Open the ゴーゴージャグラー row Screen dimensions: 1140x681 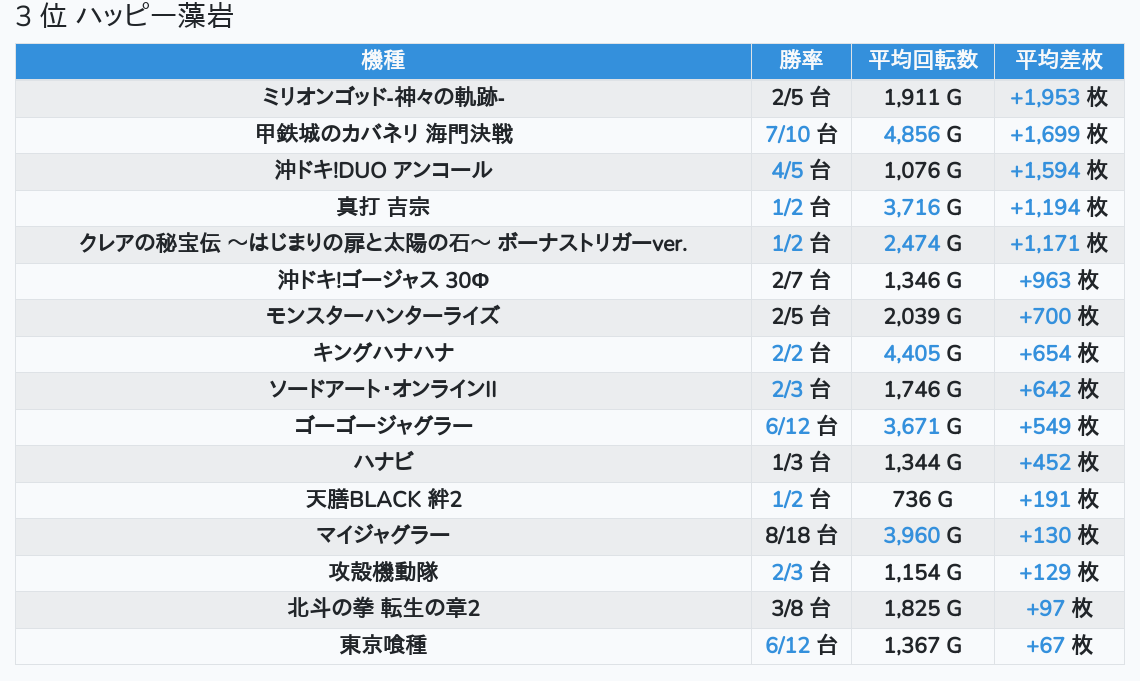[570, 426]
